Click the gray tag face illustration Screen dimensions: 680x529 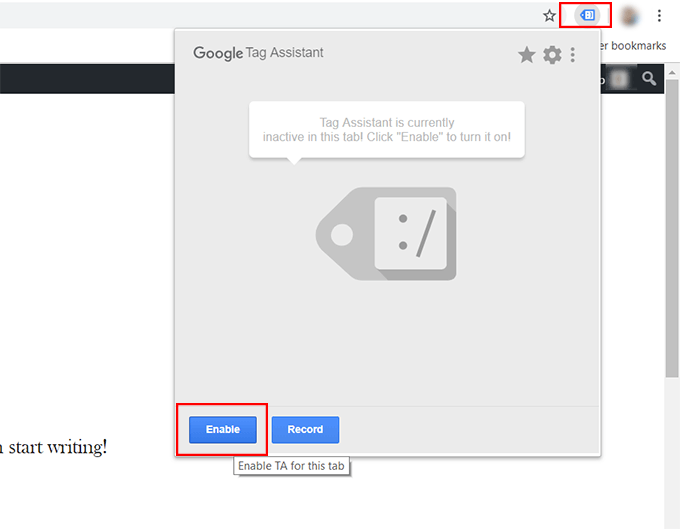click(386, 234)
